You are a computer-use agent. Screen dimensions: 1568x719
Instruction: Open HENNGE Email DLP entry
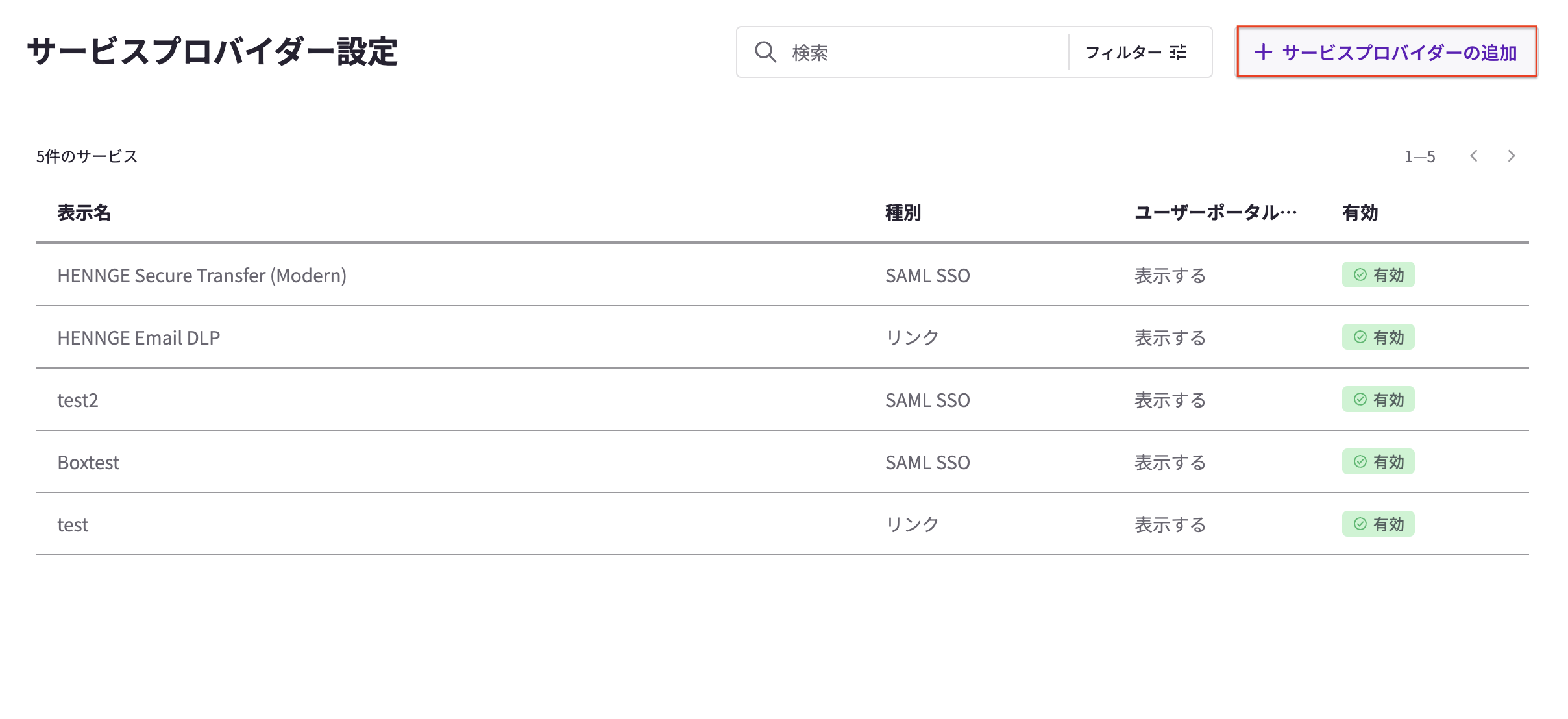(139, 337)
